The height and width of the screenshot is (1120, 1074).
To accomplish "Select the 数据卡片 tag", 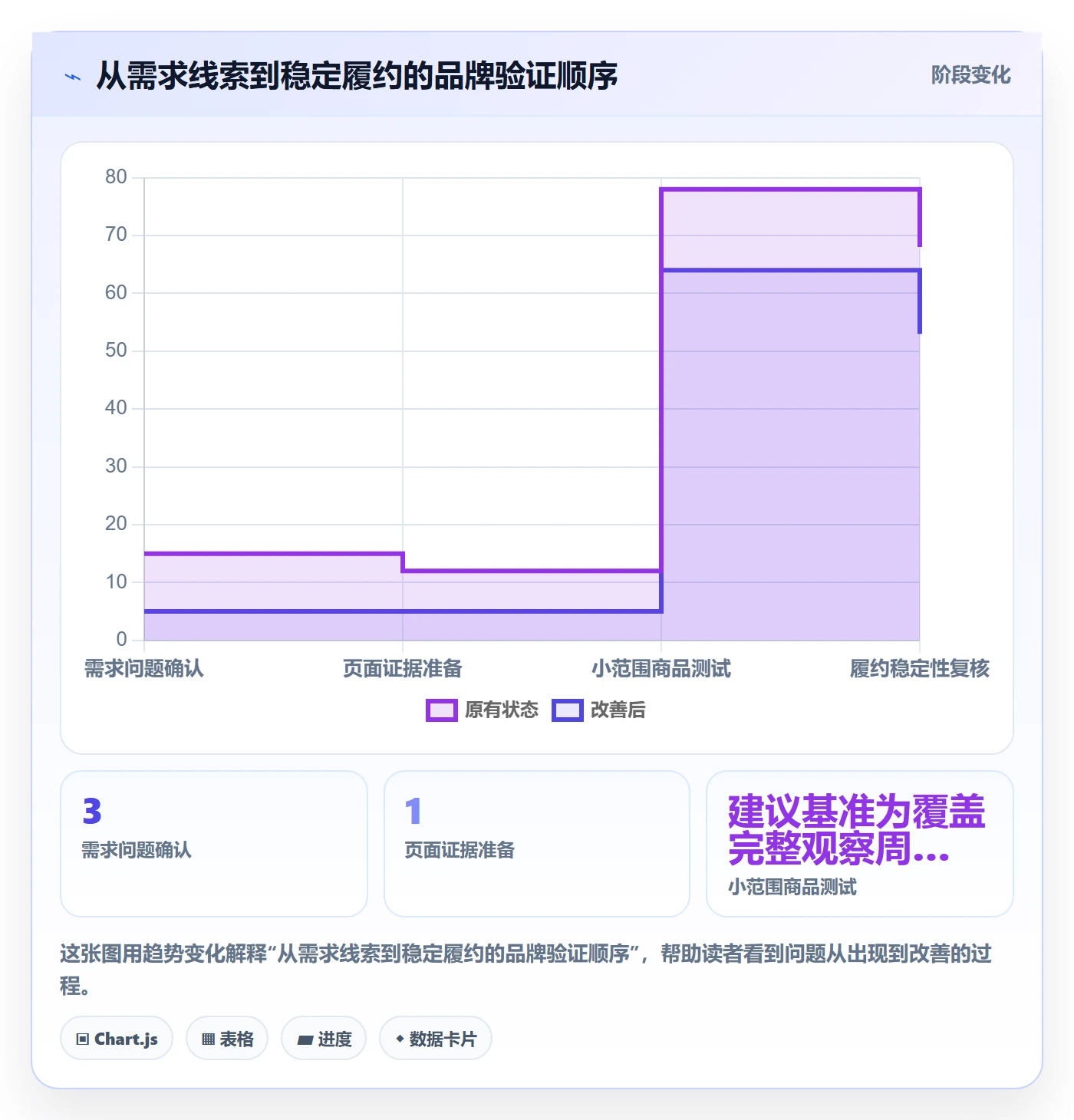I will pyautogui.click(x=436, y=1039).
